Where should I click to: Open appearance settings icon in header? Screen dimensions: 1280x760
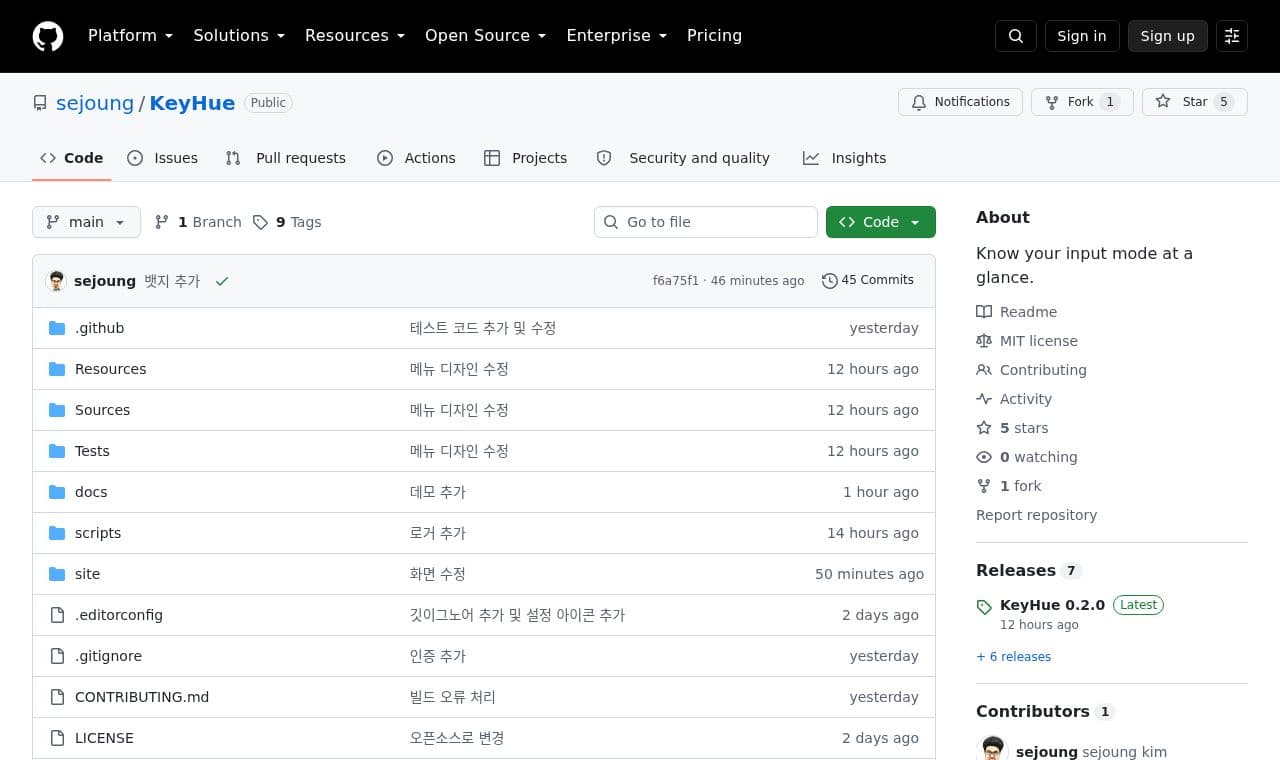coord(1232,36)
